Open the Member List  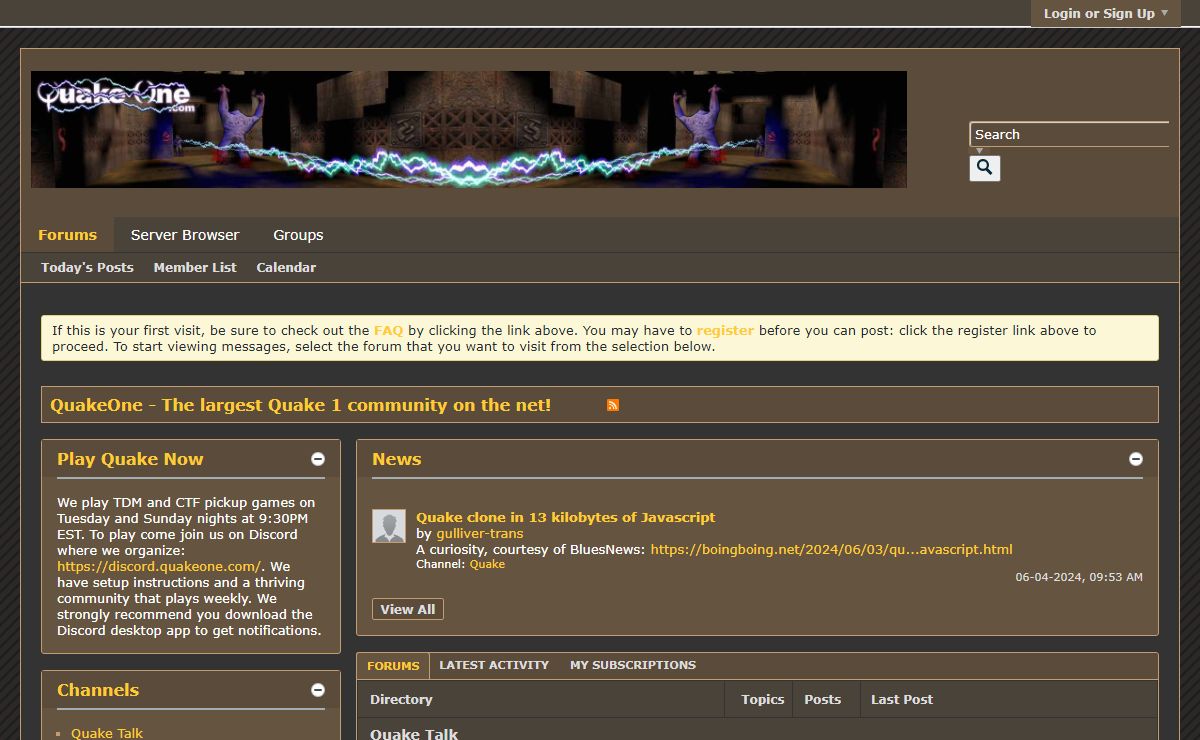(x=195, y=267)
